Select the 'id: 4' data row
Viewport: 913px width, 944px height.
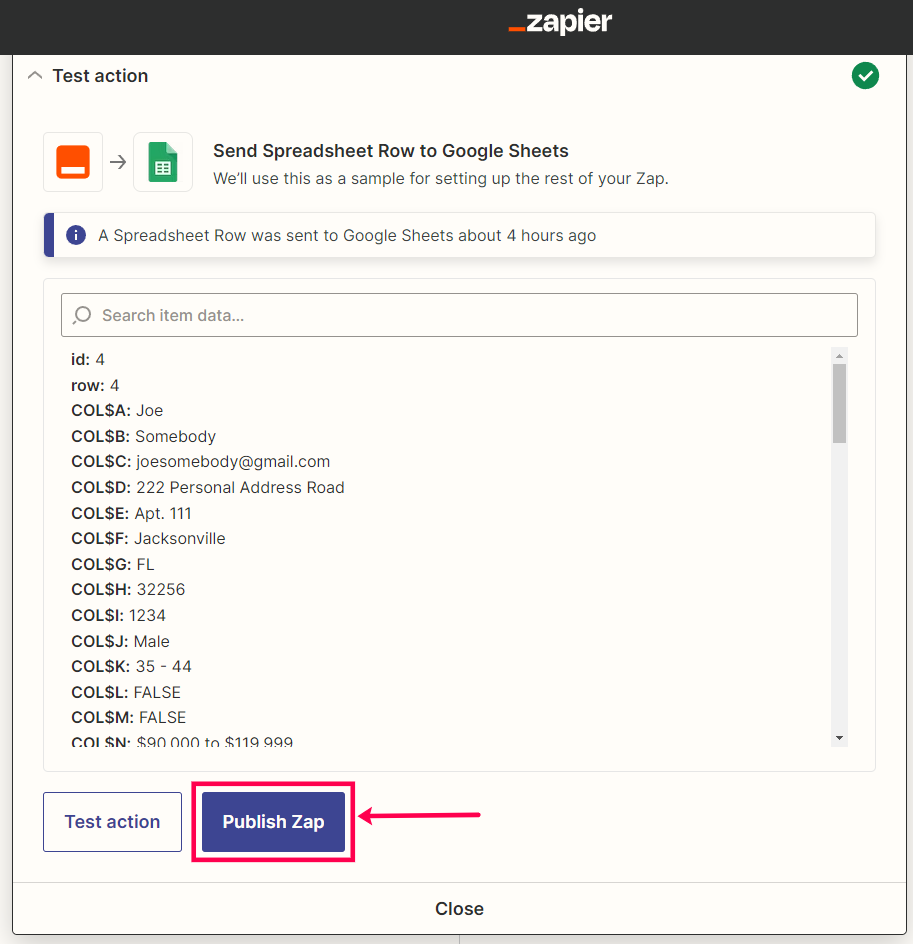point(88,359)
